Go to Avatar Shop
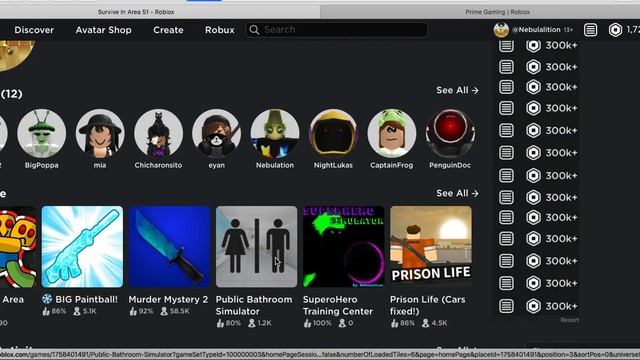The width and height of the screenshot is (640, 360). pos(103,30)
